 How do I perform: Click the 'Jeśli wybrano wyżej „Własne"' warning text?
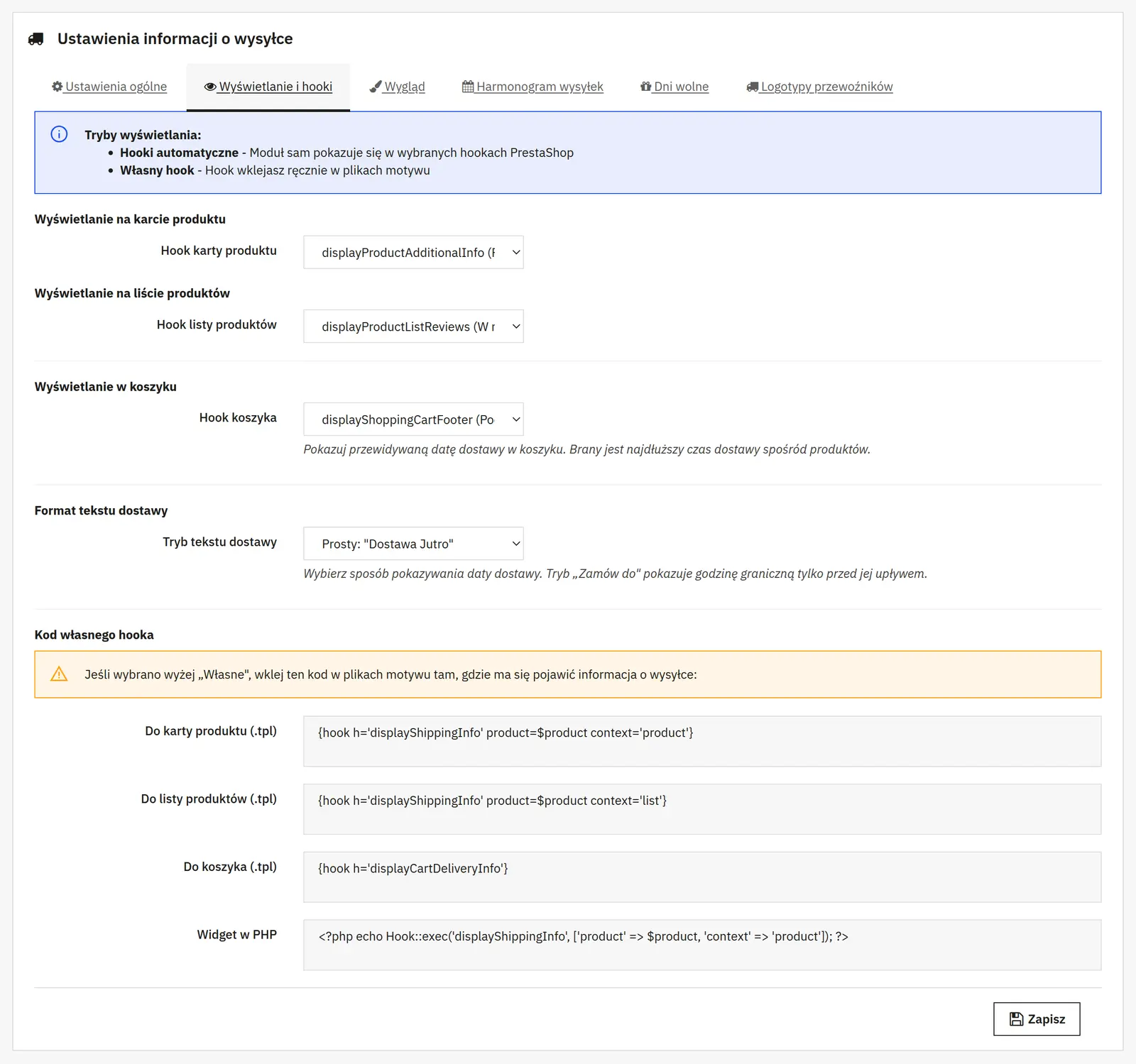(x=390, y=674)
